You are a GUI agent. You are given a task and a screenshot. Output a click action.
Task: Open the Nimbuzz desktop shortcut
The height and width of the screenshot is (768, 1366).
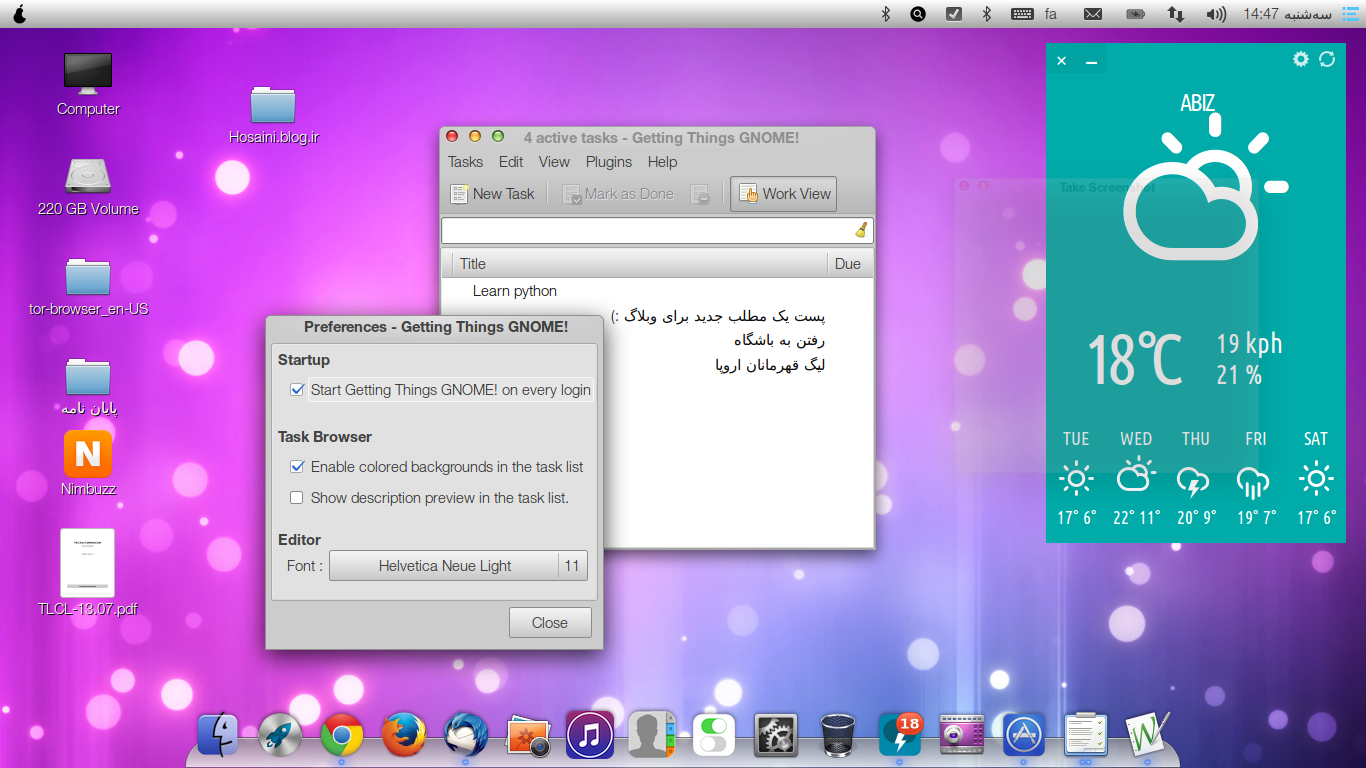point(88,455)
